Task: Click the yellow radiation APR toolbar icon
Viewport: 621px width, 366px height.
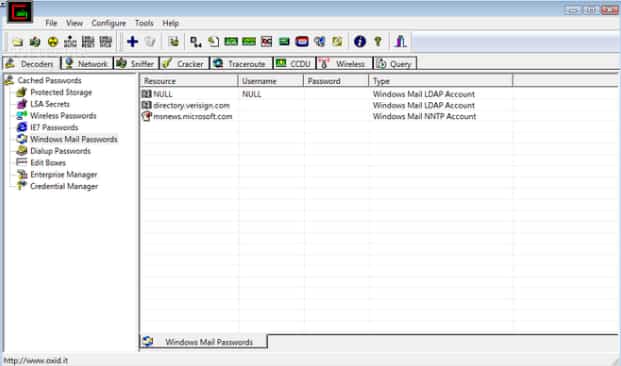Action: coord(53,42)
